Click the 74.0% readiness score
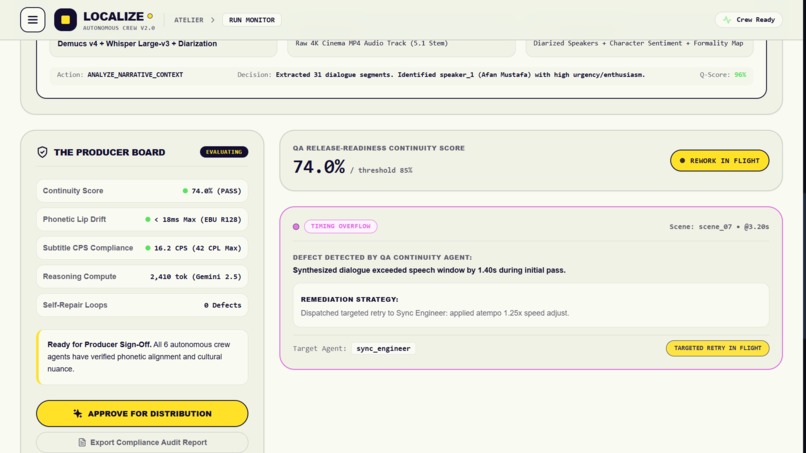 (319, 167)
